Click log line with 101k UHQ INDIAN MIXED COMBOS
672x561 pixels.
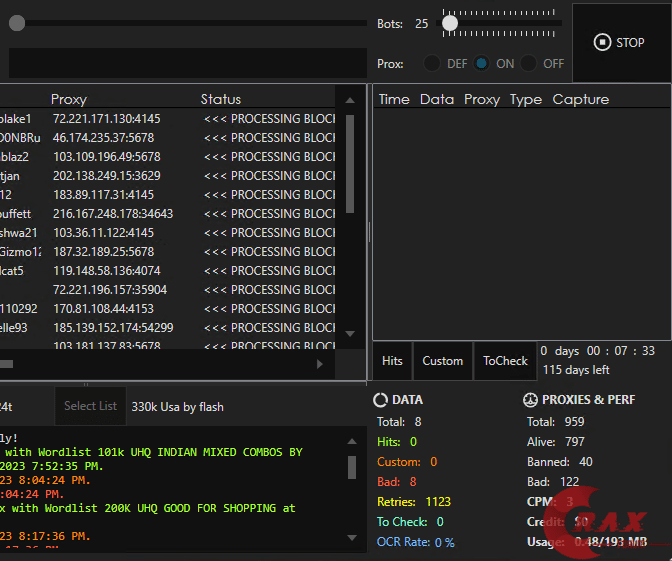[x=153, y=452]
